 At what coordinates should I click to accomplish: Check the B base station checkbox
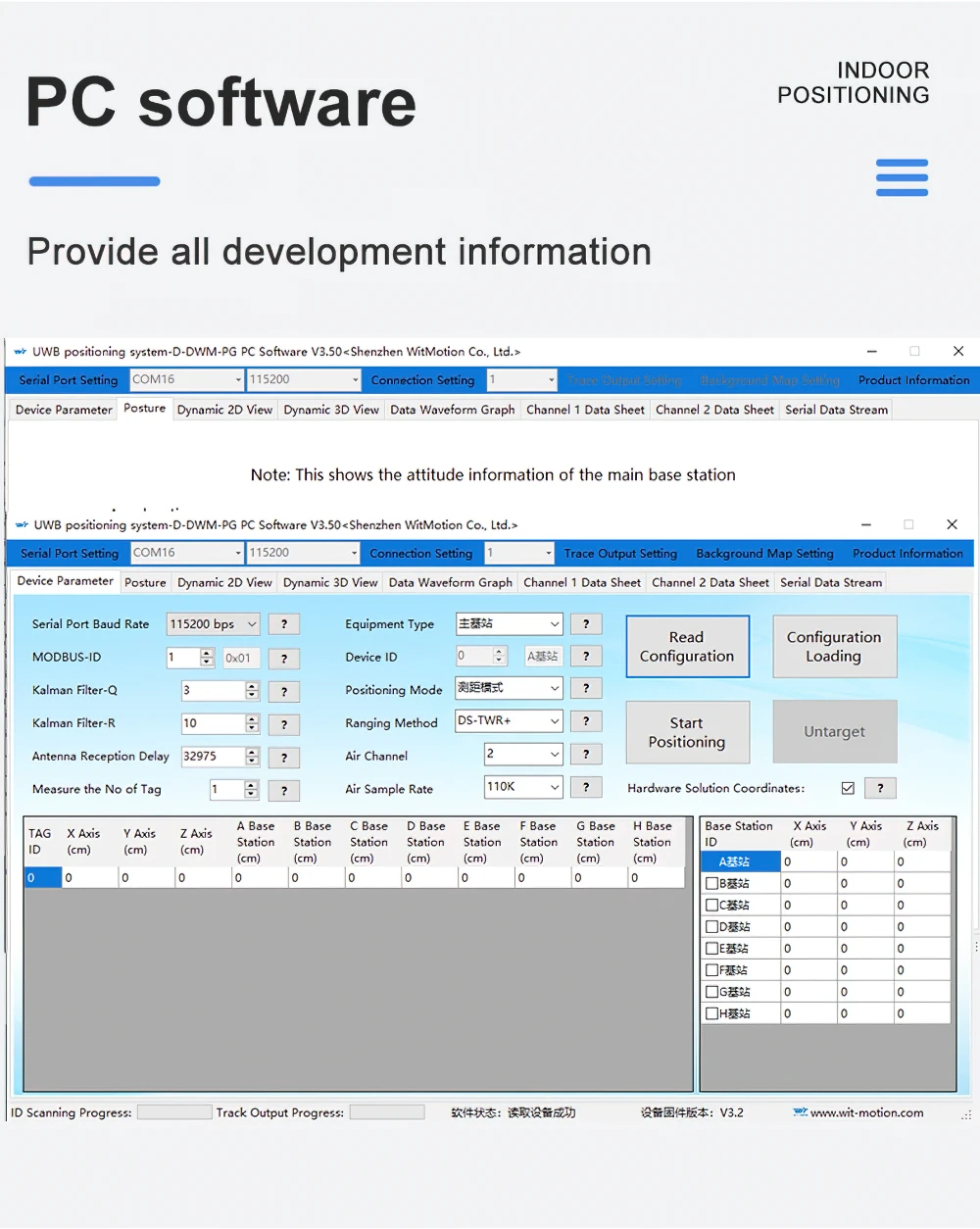(712, 883)
